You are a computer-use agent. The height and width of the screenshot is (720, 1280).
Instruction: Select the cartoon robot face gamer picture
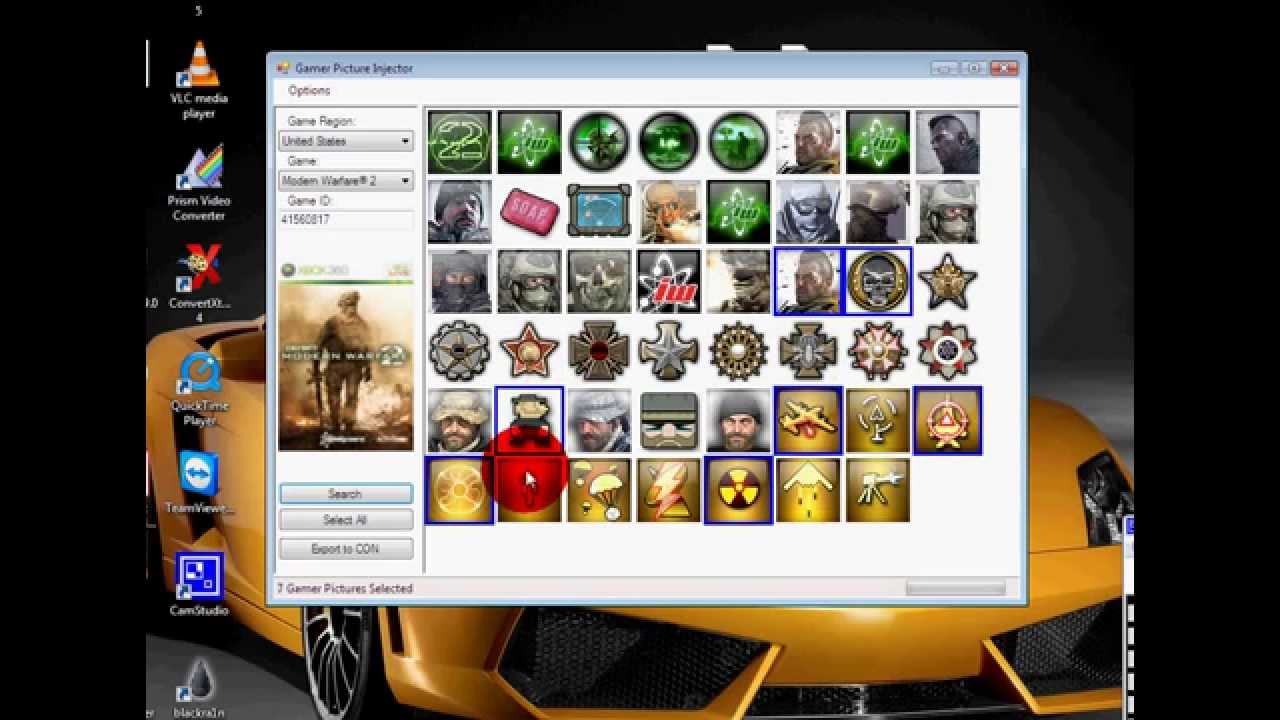669,421
